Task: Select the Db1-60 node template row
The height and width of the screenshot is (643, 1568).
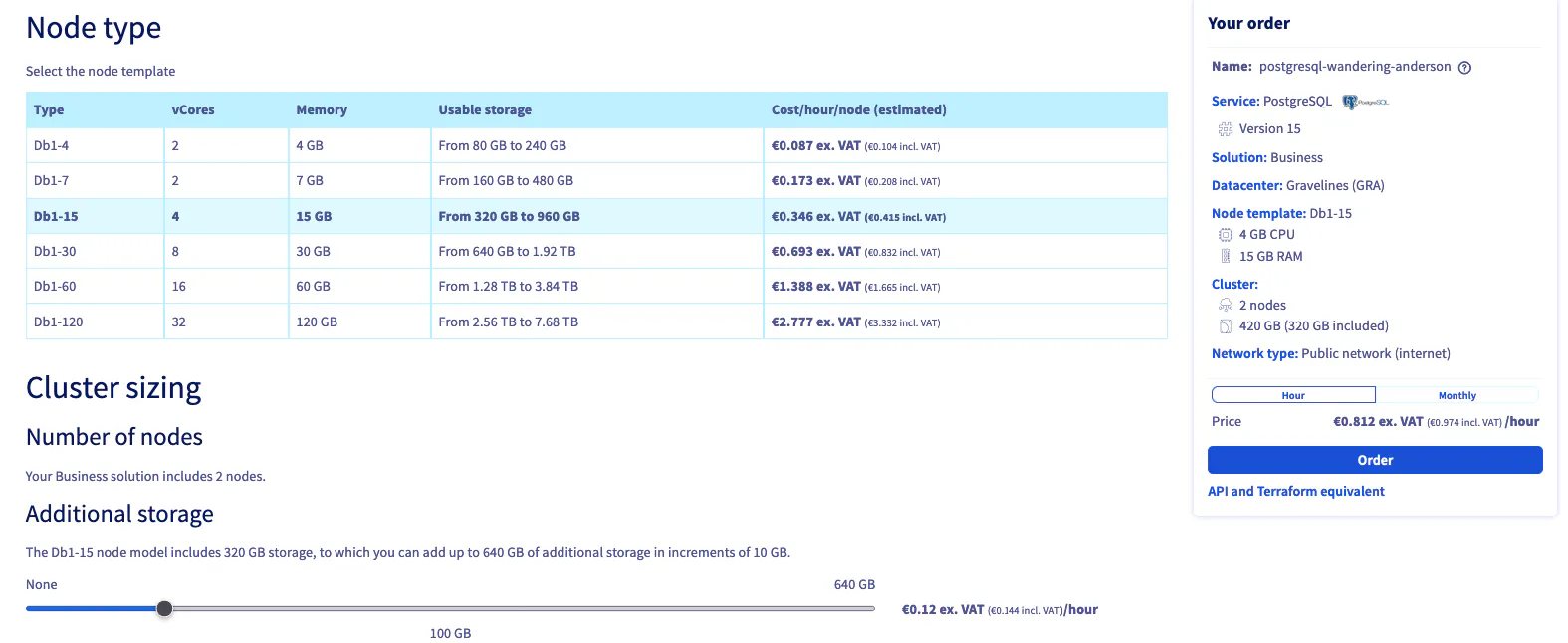Action: tap(596, 287)
